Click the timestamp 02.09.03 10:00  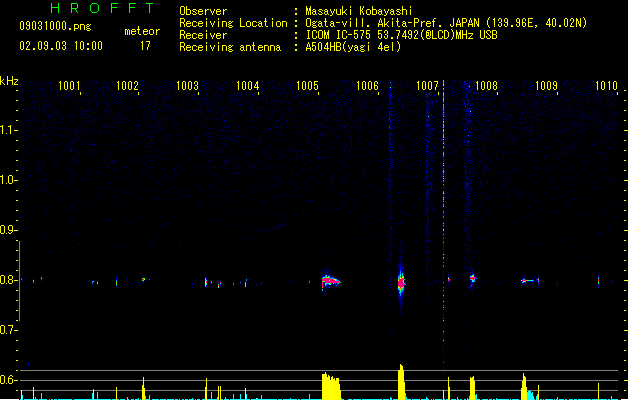tap(61, 46)
